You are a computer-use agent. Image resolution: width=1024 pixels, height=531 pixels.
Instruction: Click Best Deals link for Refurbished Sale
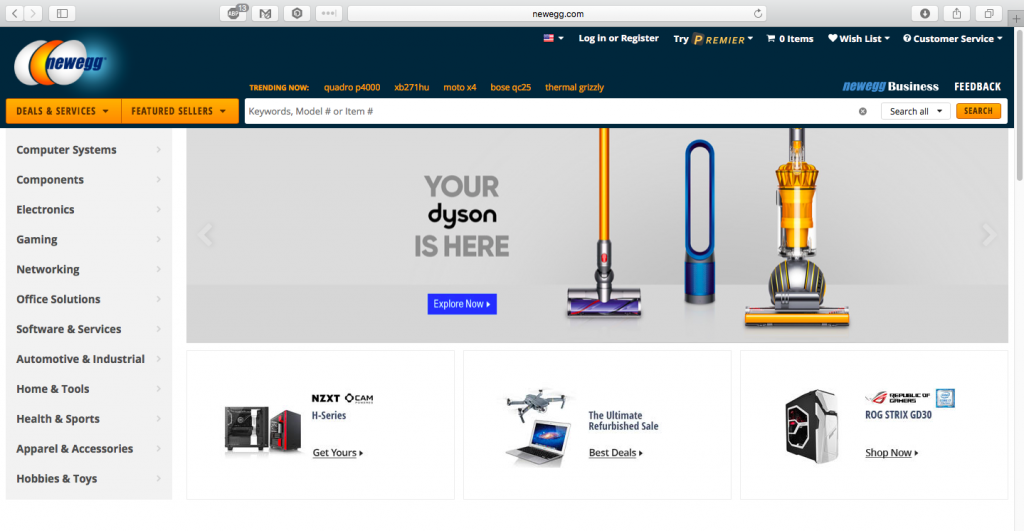click(x=615, y=453)
